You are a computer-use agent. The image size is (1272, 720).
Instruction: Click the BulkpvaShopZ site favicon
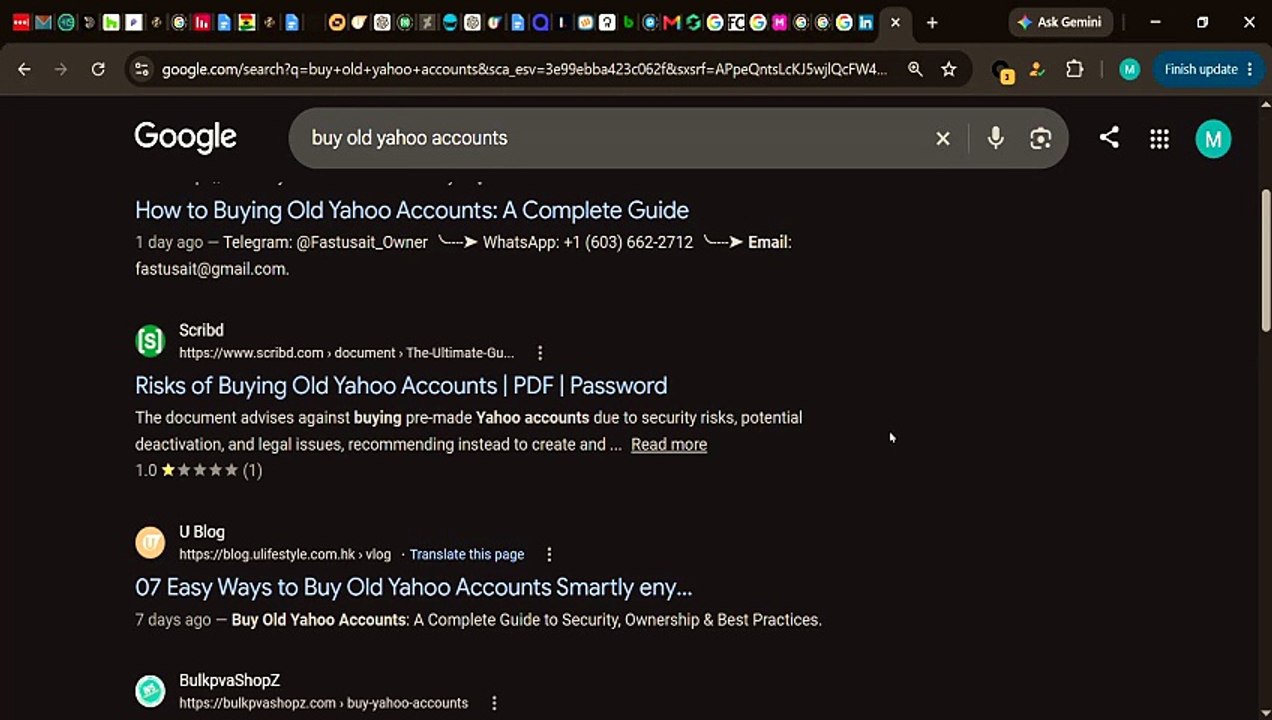150,691
